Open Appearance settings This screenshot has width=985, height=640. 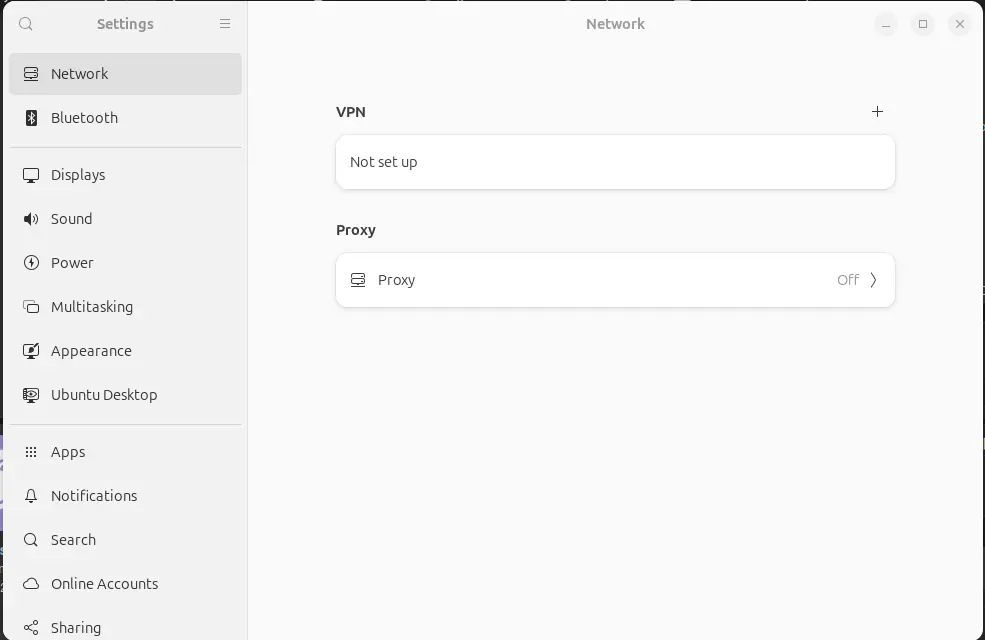pyautogui.click(x=126, y=351)
